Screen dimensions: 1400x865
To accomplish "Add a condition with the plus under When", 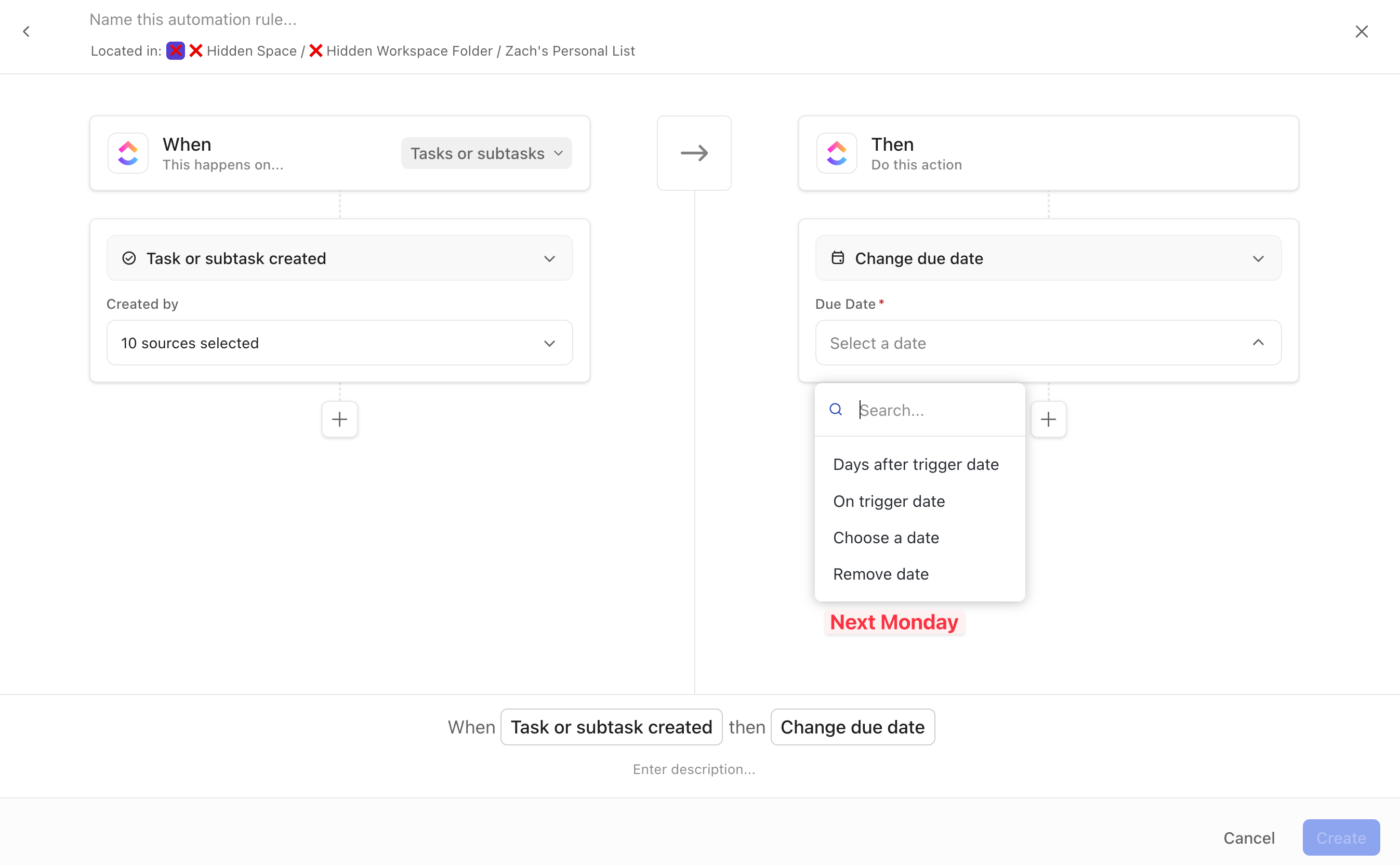I will 340,420.
